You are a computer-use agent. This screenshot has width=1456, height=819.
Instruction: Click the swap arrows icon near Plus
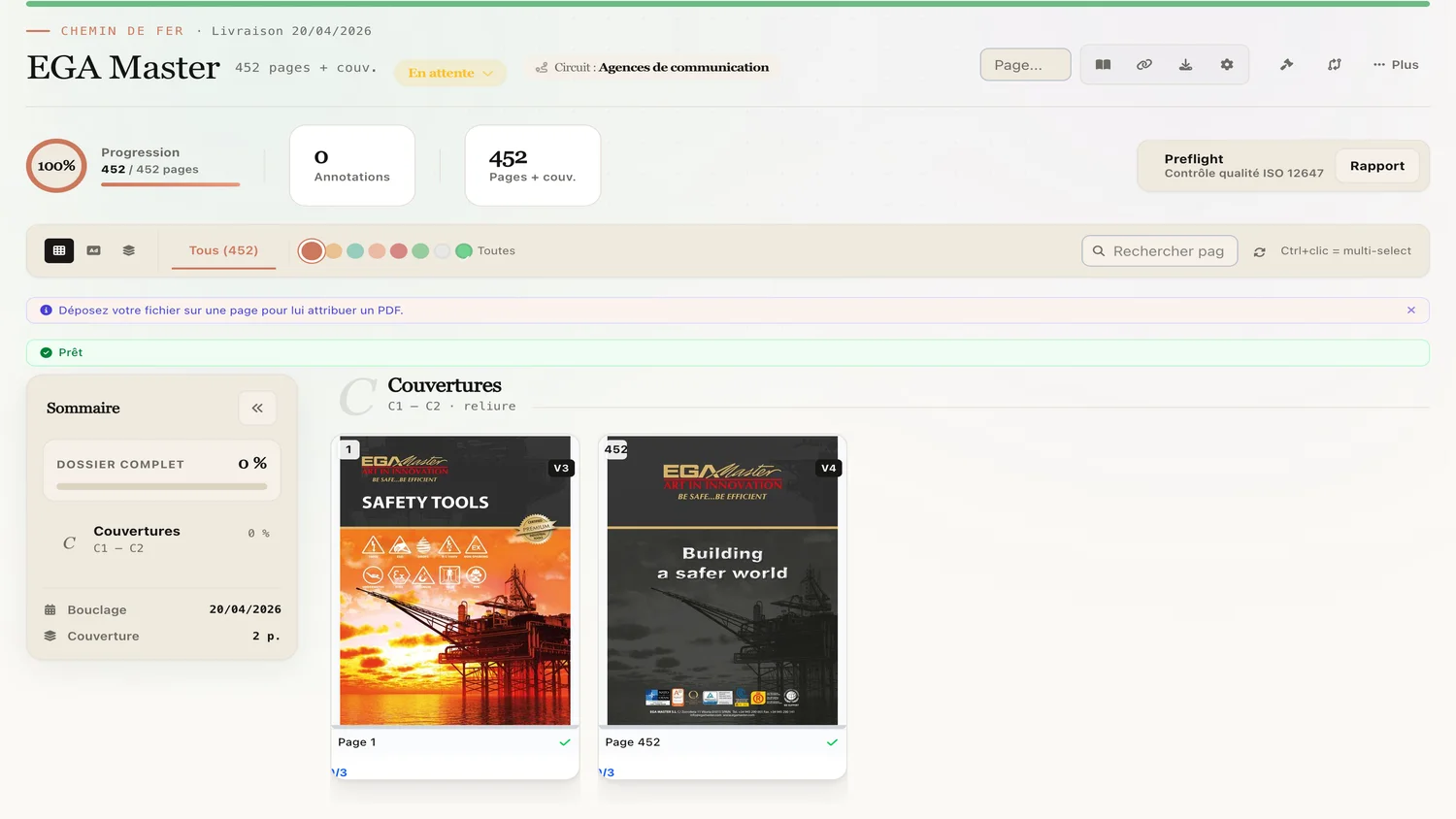pyautogui.click(x=1335, y=65)
